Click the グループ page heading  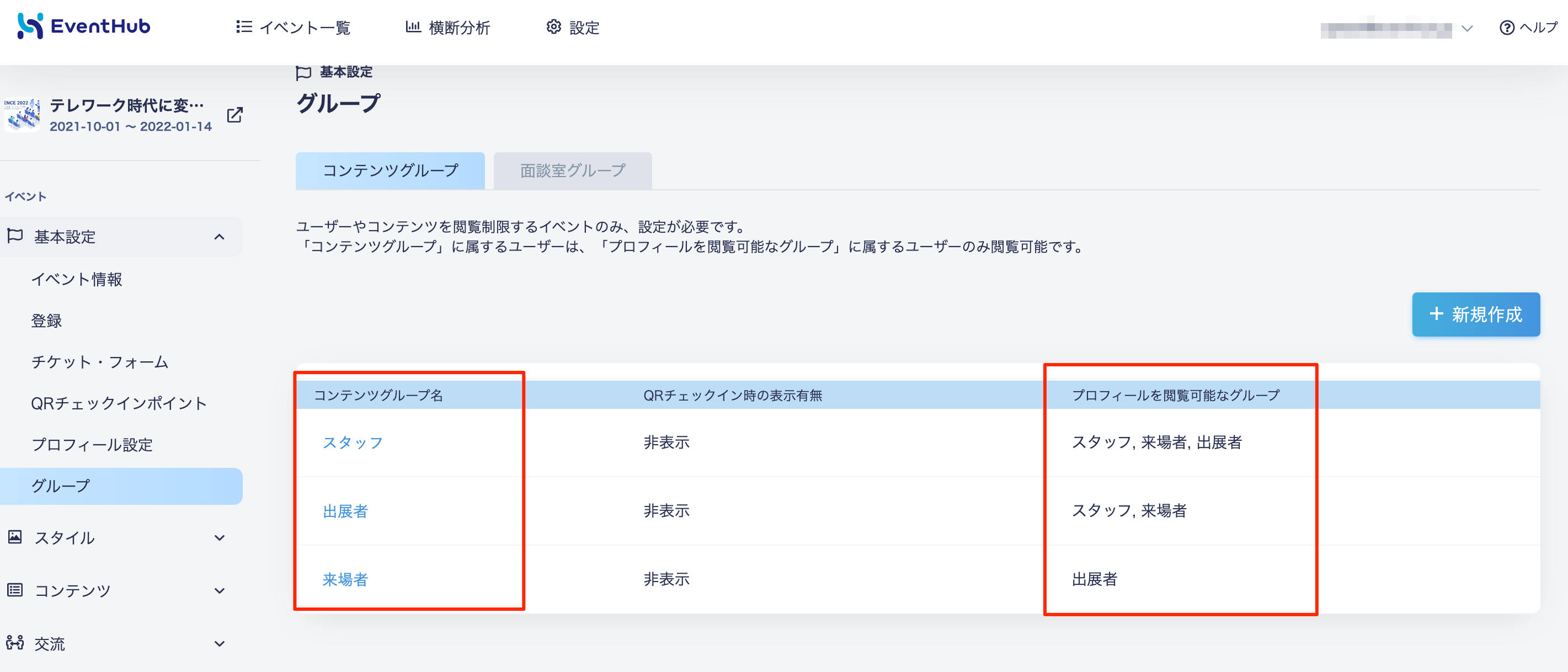(x=338, y=104)
